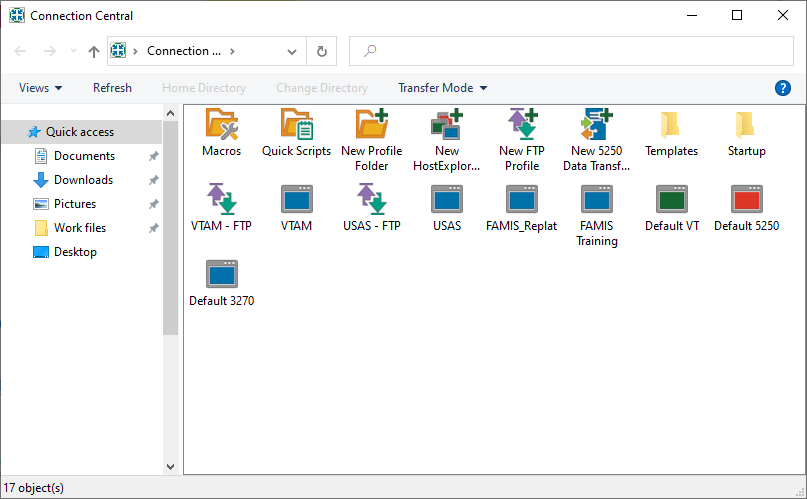Select the New 5250 Data Transfer icon
This screenshot has height=499, width=807.
[597, 124]
